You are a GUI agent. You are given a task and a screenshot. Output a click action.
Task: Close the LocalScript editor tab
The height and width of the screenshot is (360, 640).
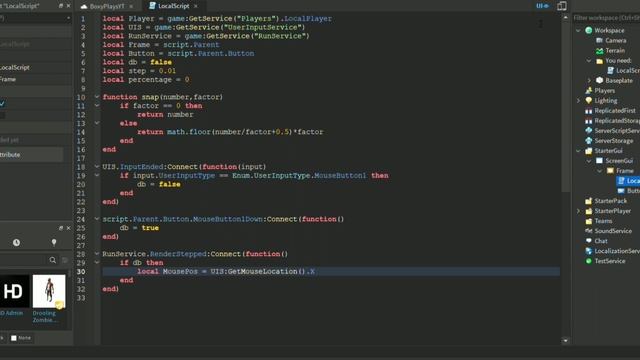196,6
